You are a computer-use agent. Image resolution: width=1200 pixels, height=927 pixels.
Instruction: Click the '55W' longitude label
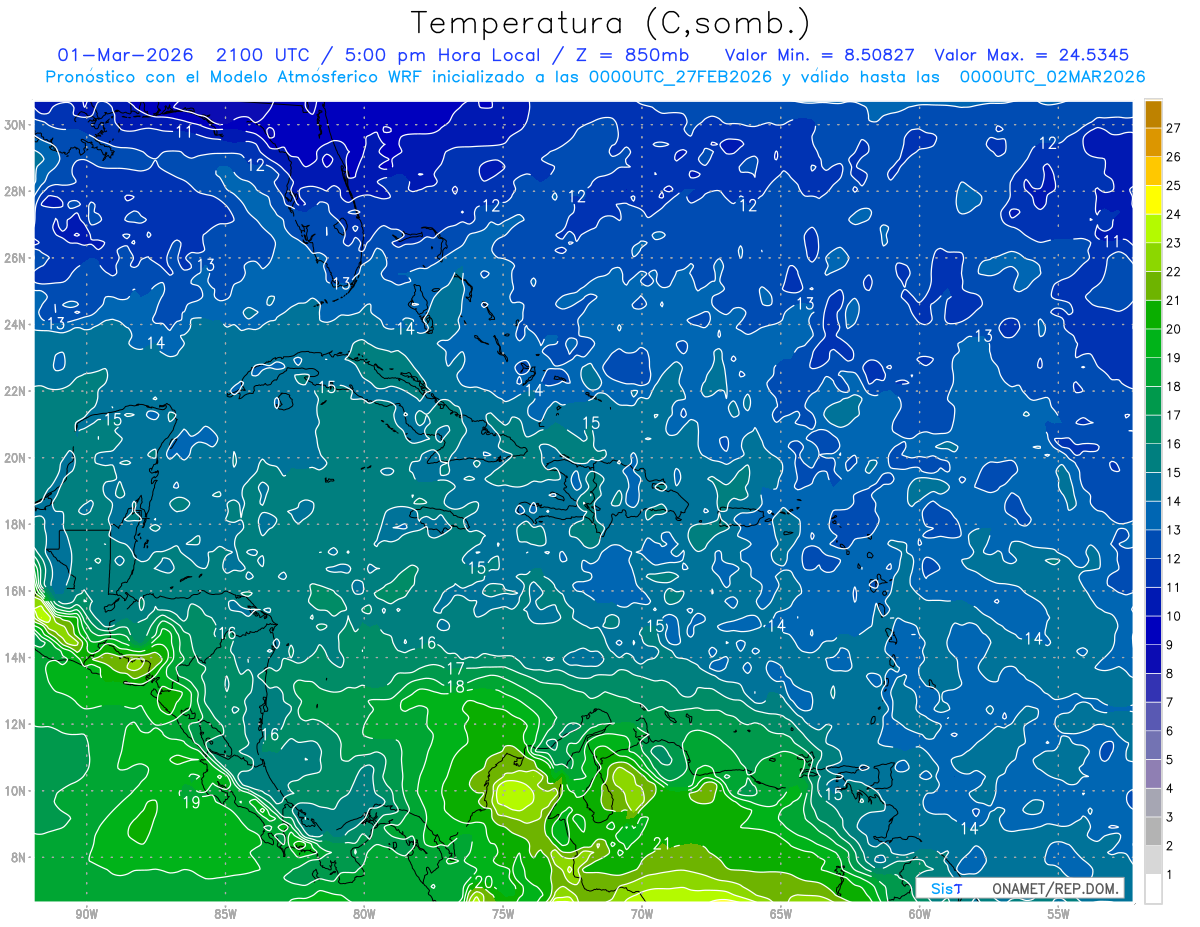click(x=1059, y=914)
